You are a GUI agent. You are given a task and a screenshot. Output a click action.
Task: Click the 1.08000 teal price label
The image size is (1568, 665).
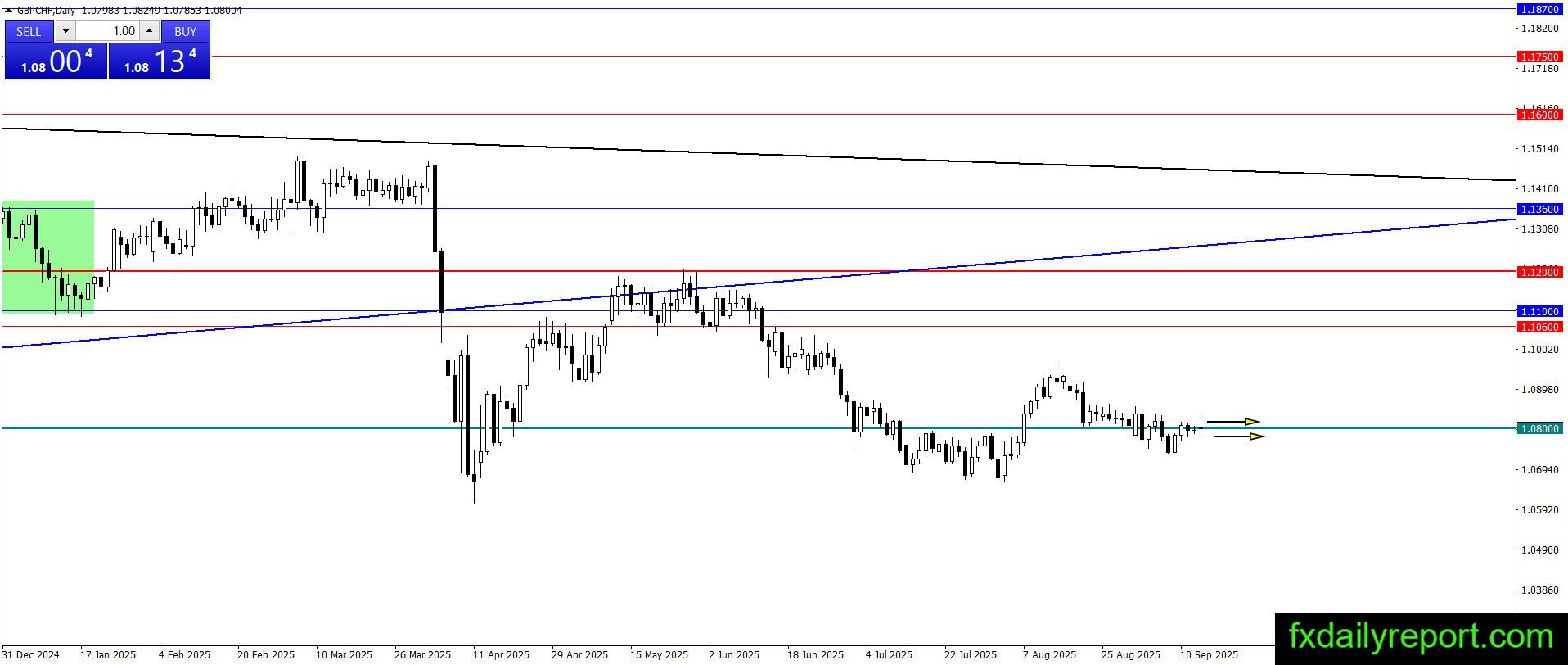[1540, 428]
